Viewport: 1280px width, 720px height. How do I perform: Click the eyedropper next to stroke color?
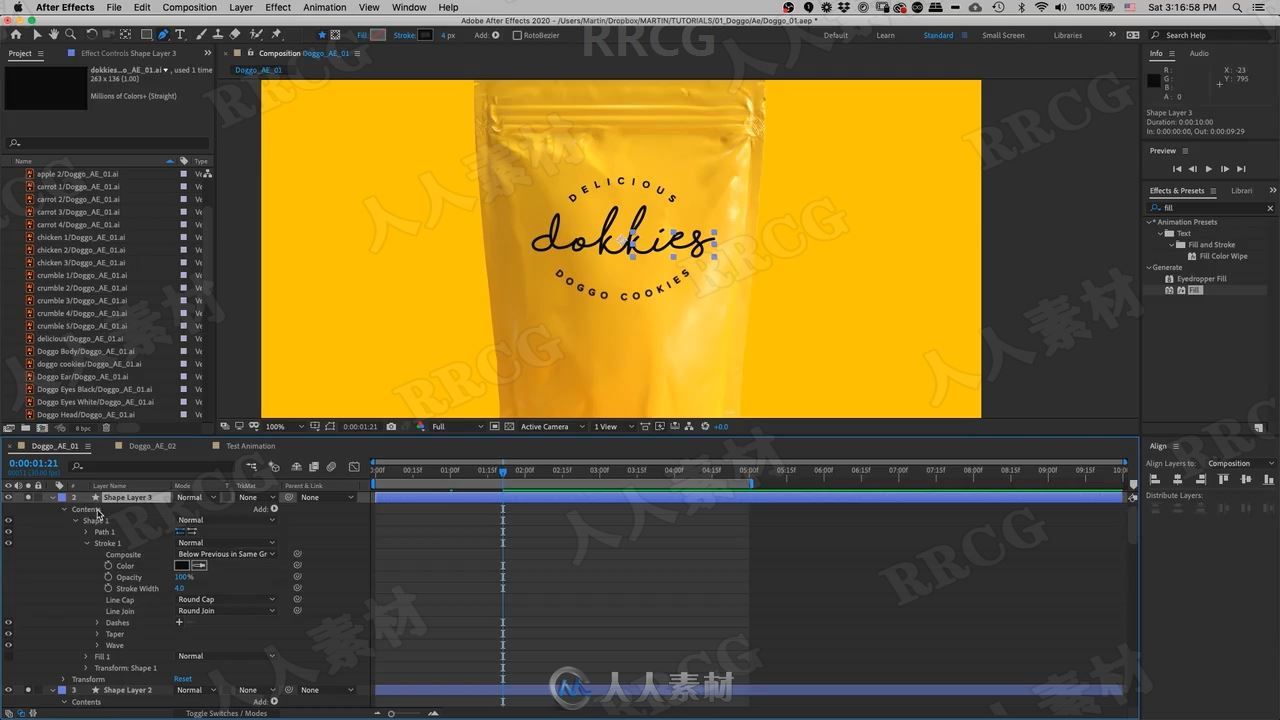pos(199,566)
